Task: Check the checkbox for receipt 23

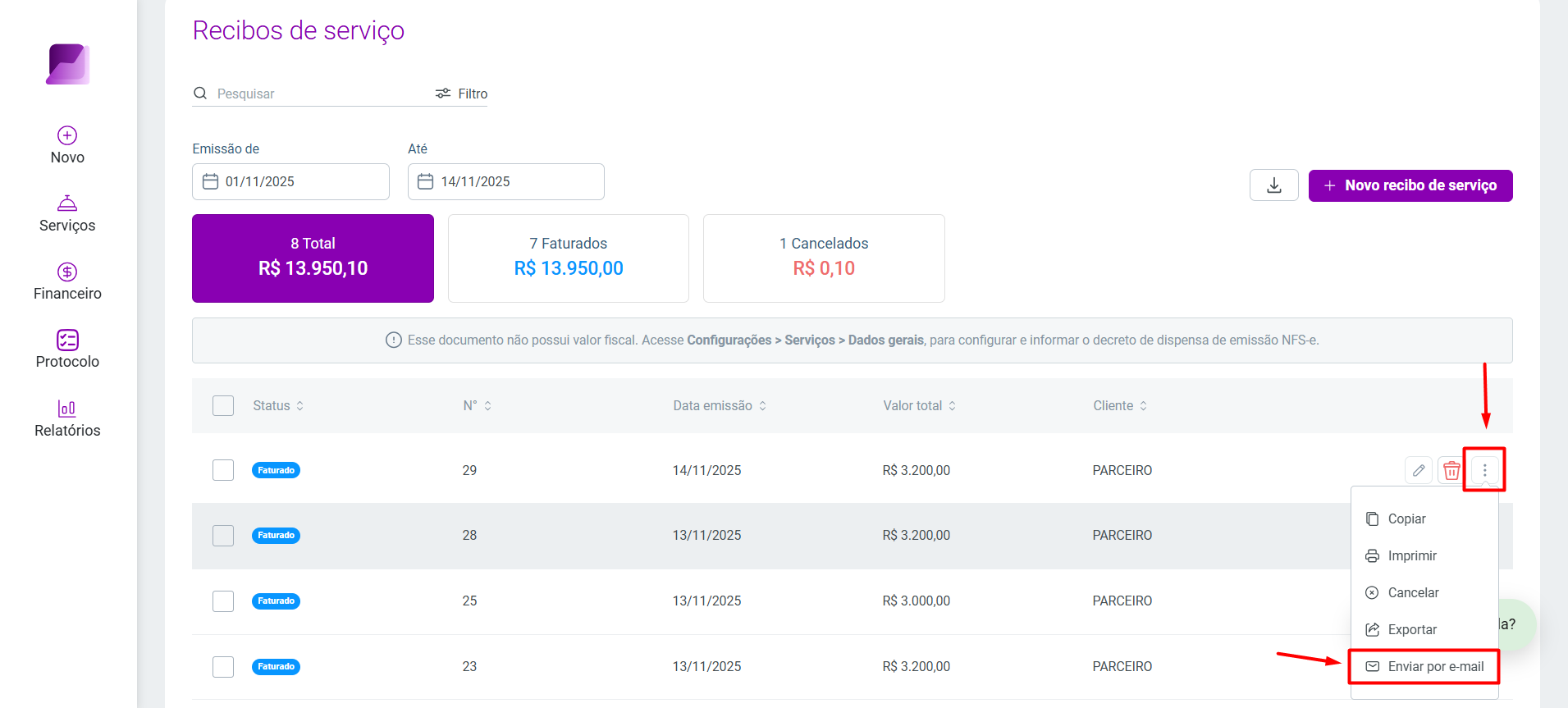Action: (x=223, y=667)
